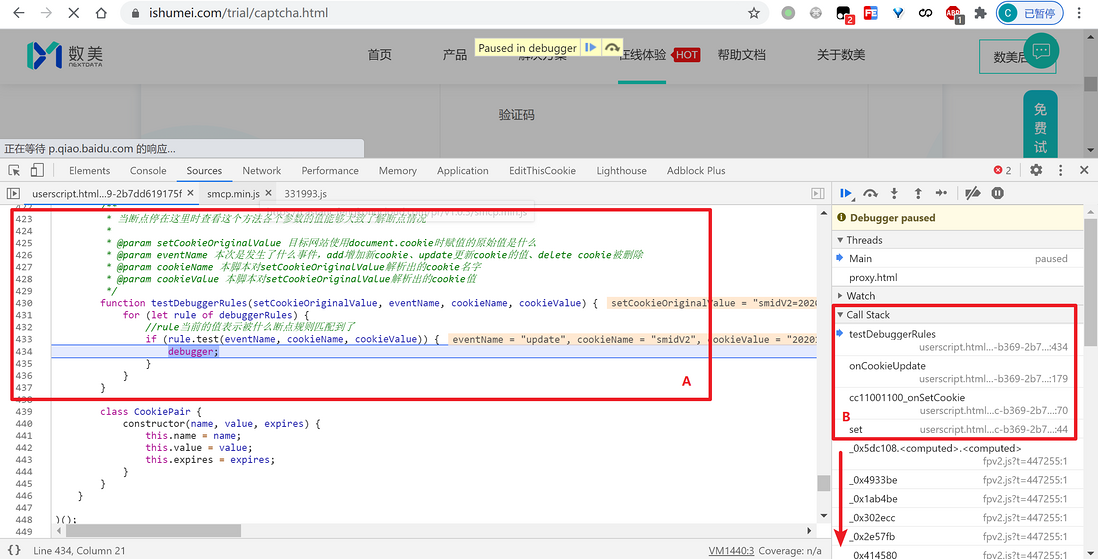Select the proxy.html thread
This screenshot has width=1098, height=559.
[x=959, y=277]
